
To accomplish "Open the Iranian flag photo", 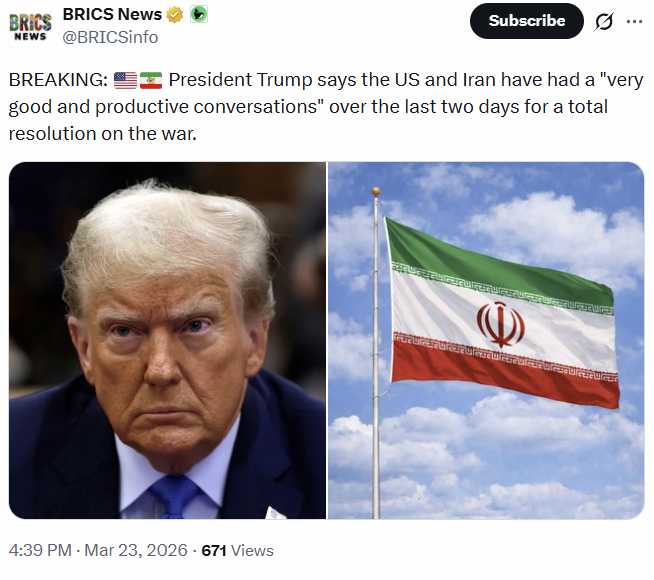I will click(x=486, y=340).
